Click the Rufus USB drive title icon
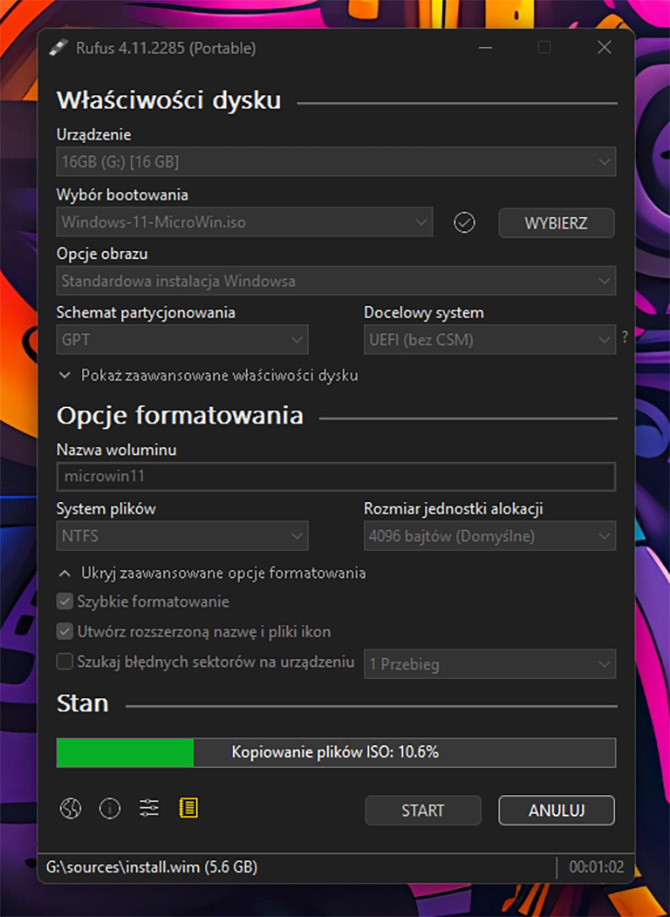 (x=59, y=48)
